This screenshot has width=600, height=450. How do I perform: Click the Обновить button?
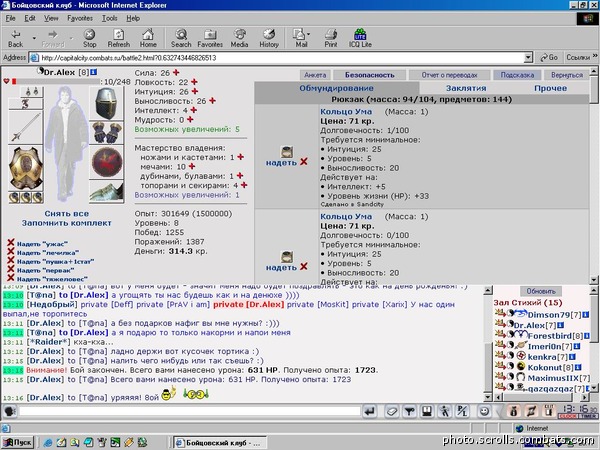click(x=540, y=291)
